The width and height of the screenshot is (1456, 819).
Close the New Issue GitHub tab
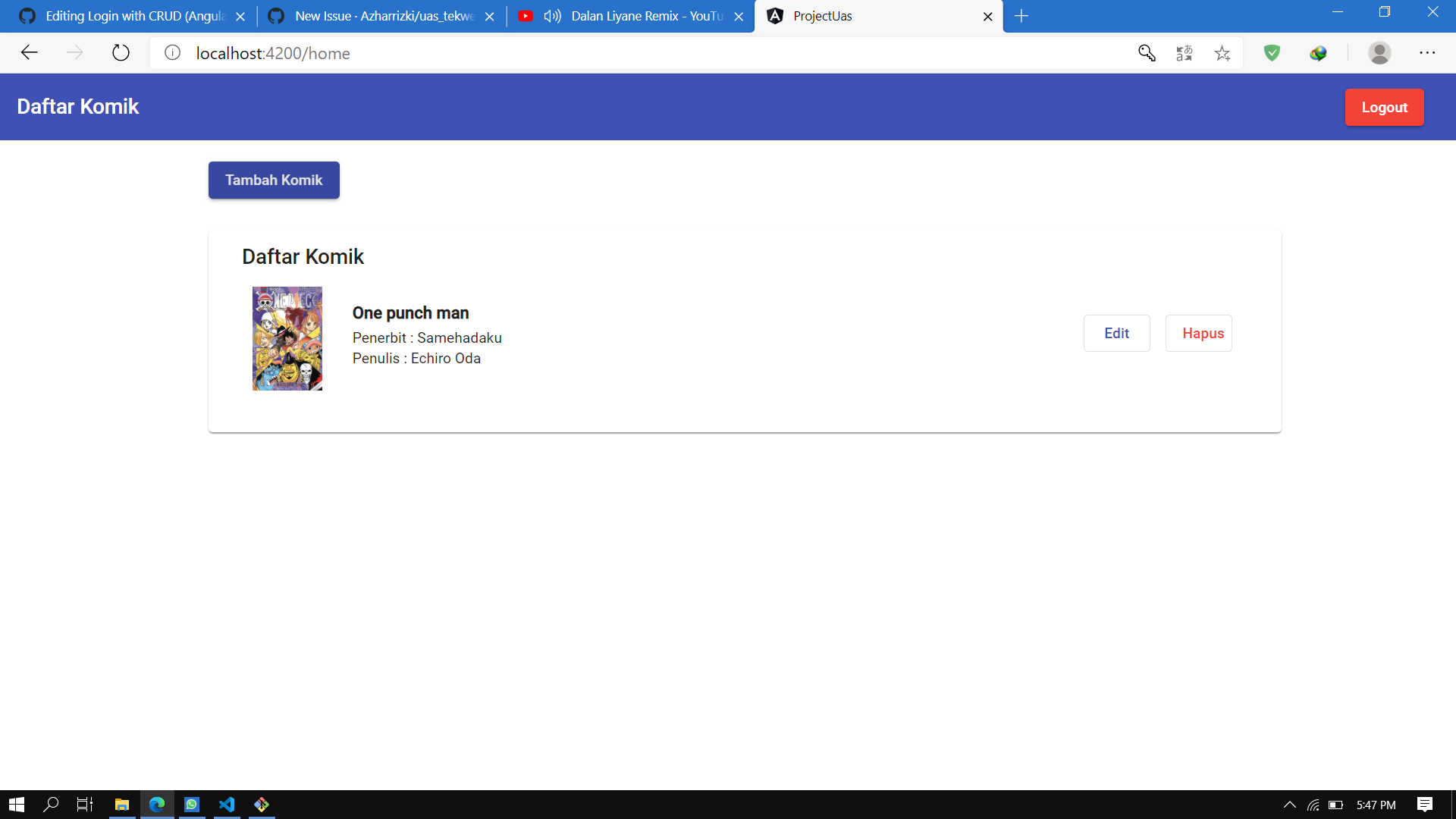(490, 17)
